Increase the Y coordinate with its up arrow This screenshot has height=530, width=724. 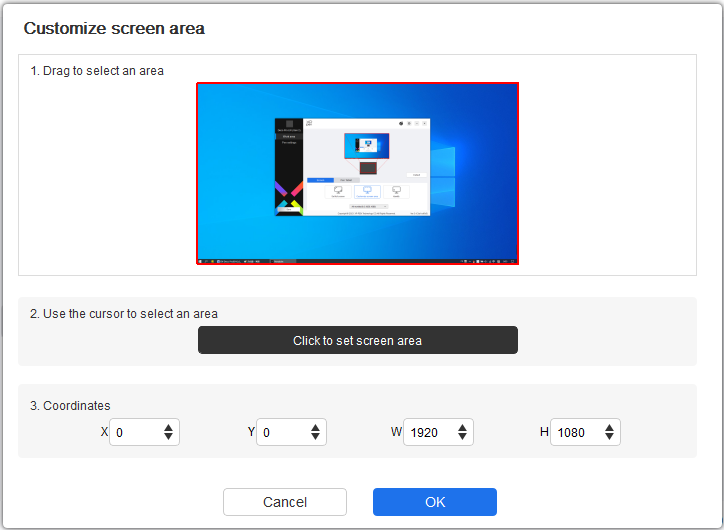(315, 427)
